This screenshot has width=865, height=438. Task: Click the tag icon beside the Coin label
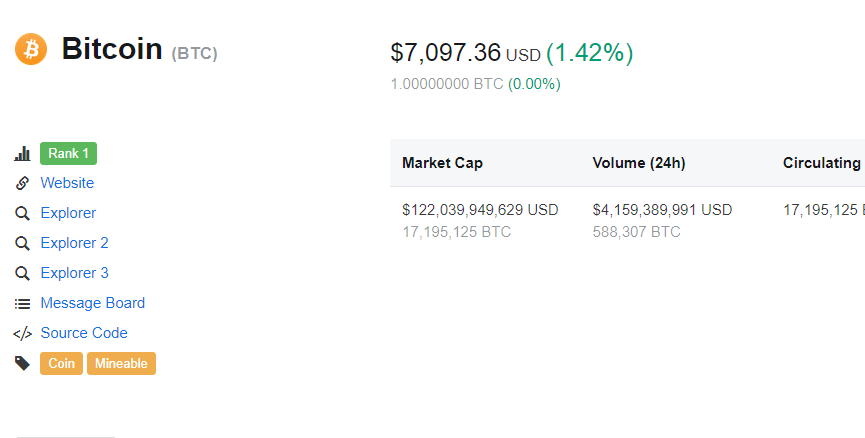point(22,363)
